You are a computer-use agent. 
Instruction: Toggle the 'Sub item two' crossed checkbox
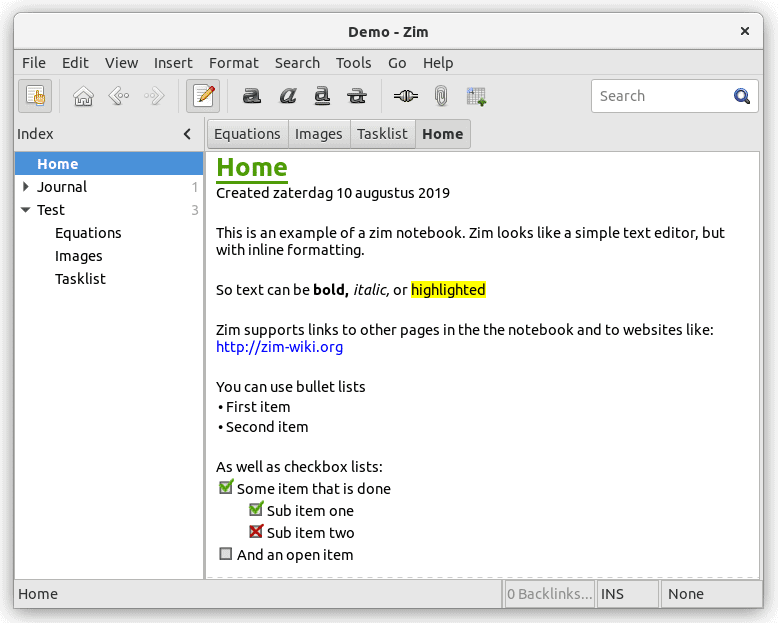[256, 531]
